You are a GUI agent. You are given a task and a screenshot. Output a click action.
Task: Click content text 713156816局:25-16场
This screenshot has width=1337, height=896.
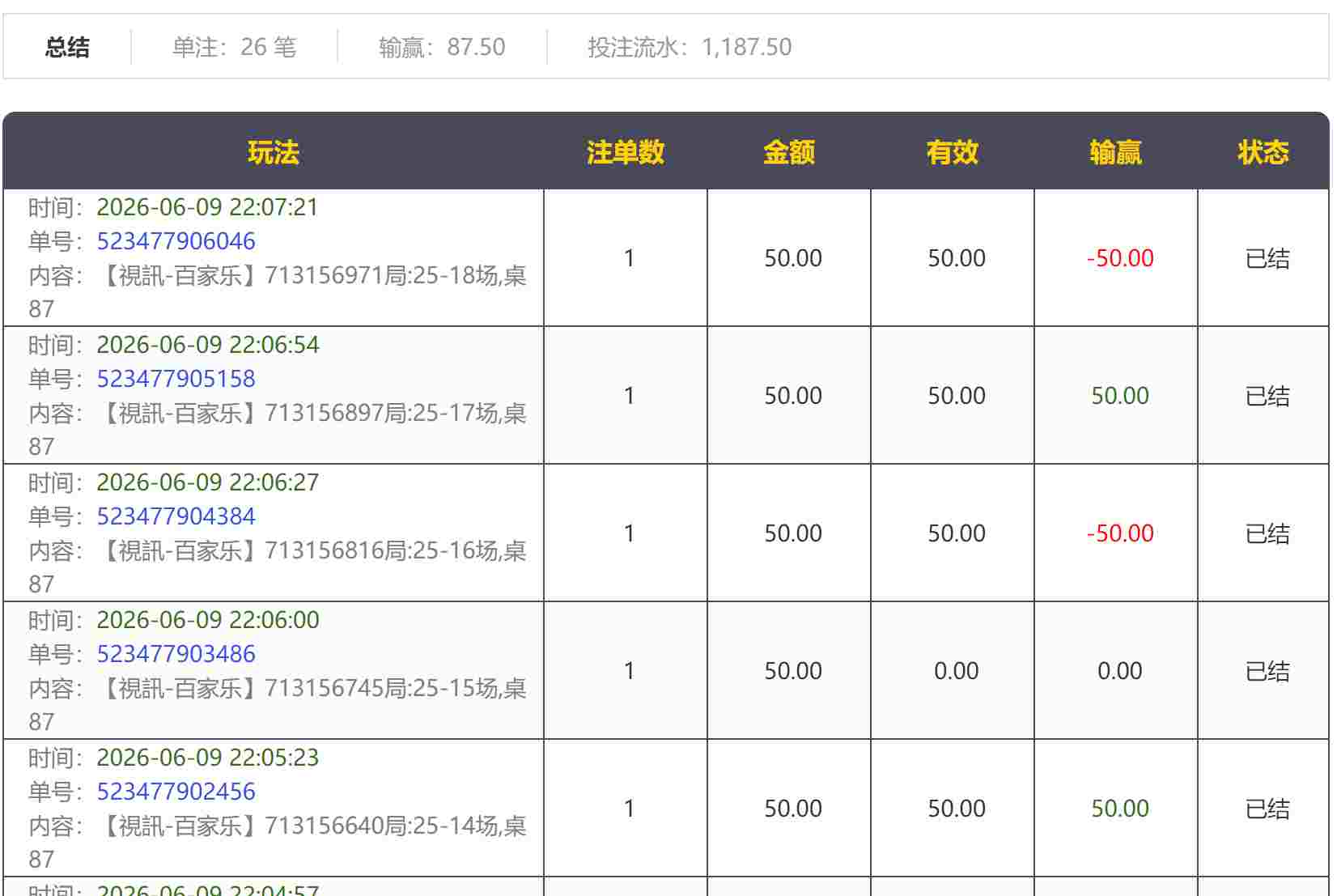[x=381, y=551]
